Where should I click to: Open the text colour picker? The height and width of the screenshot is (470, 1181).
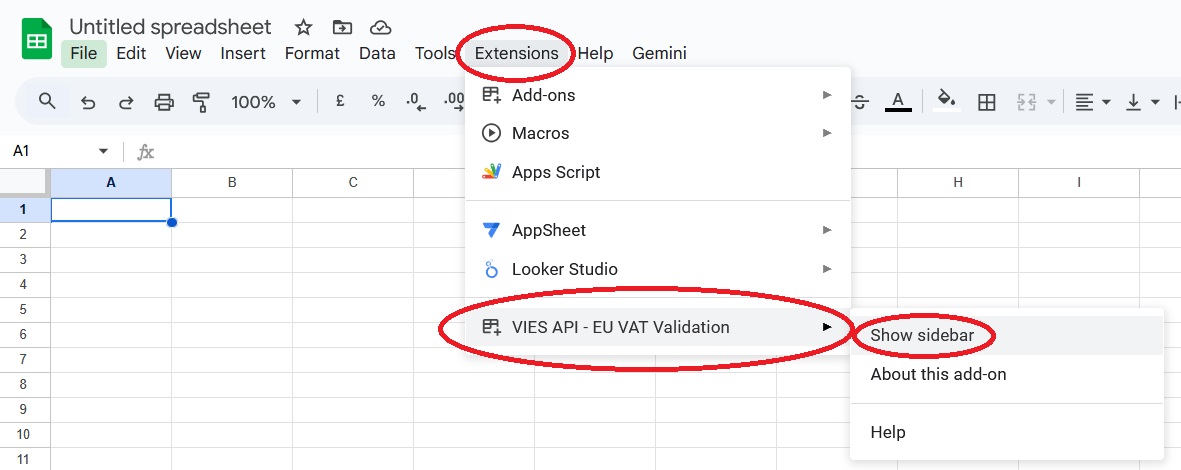(898, 102)
